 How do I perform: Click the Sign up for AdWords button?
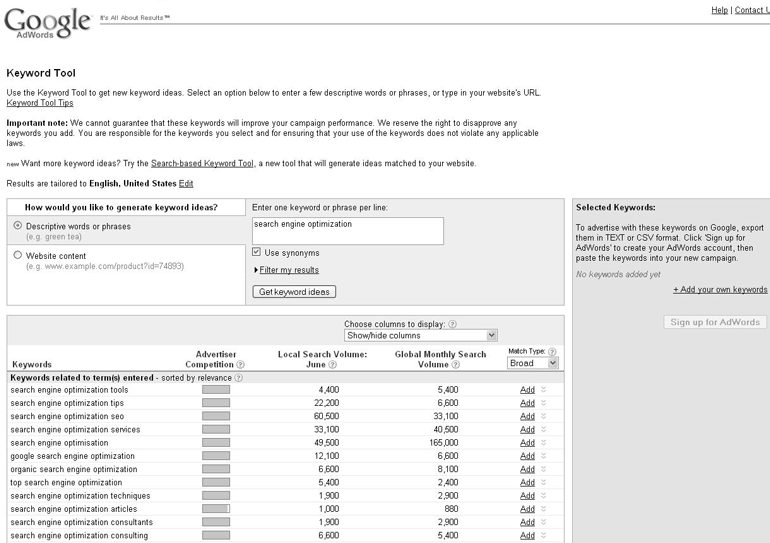tap(715, 322)
